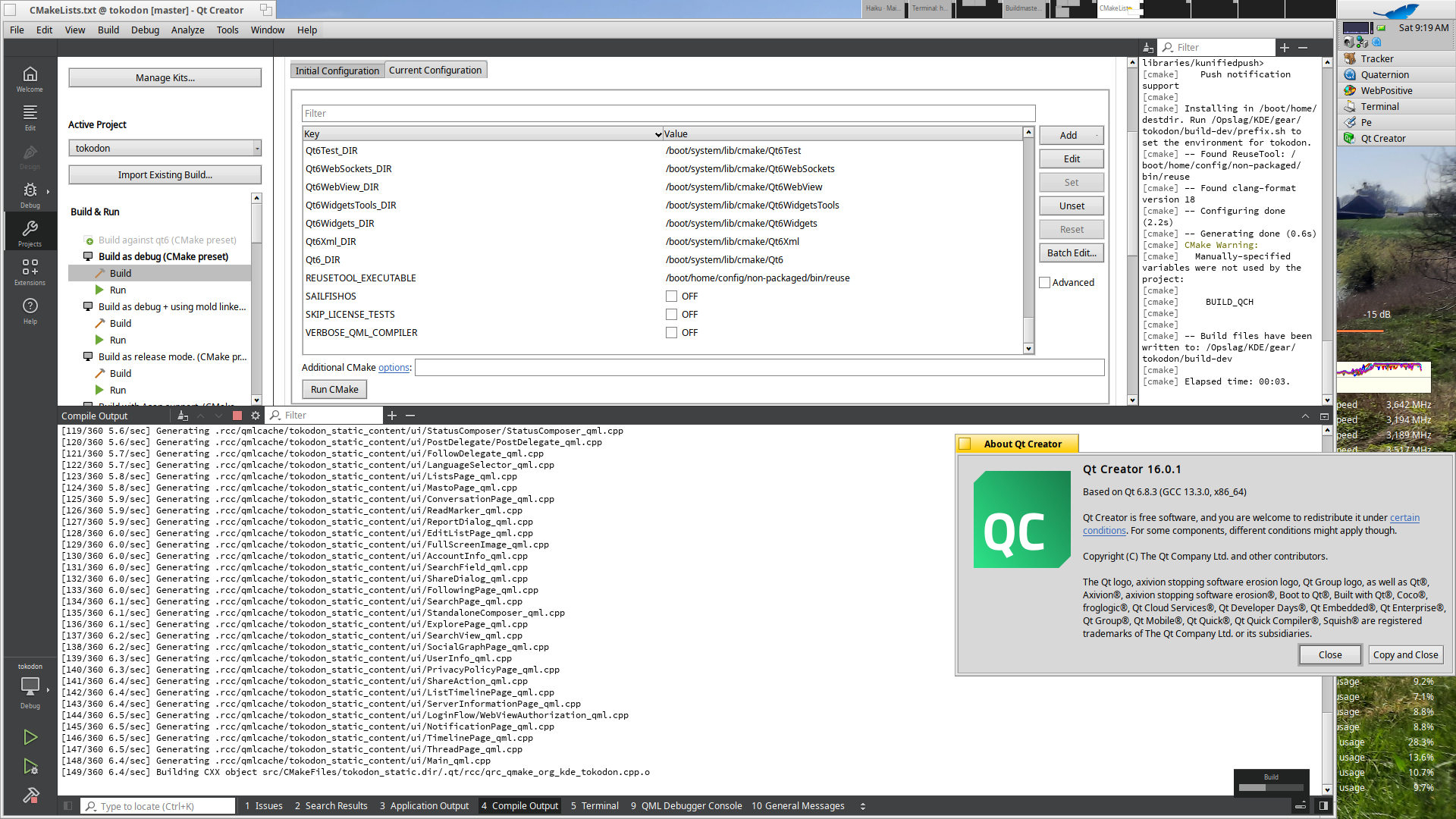The height and width of the screenshot is (819, 1456).
Task: Toggle the left sidebar visibility icon
Action: pos(68,806)
